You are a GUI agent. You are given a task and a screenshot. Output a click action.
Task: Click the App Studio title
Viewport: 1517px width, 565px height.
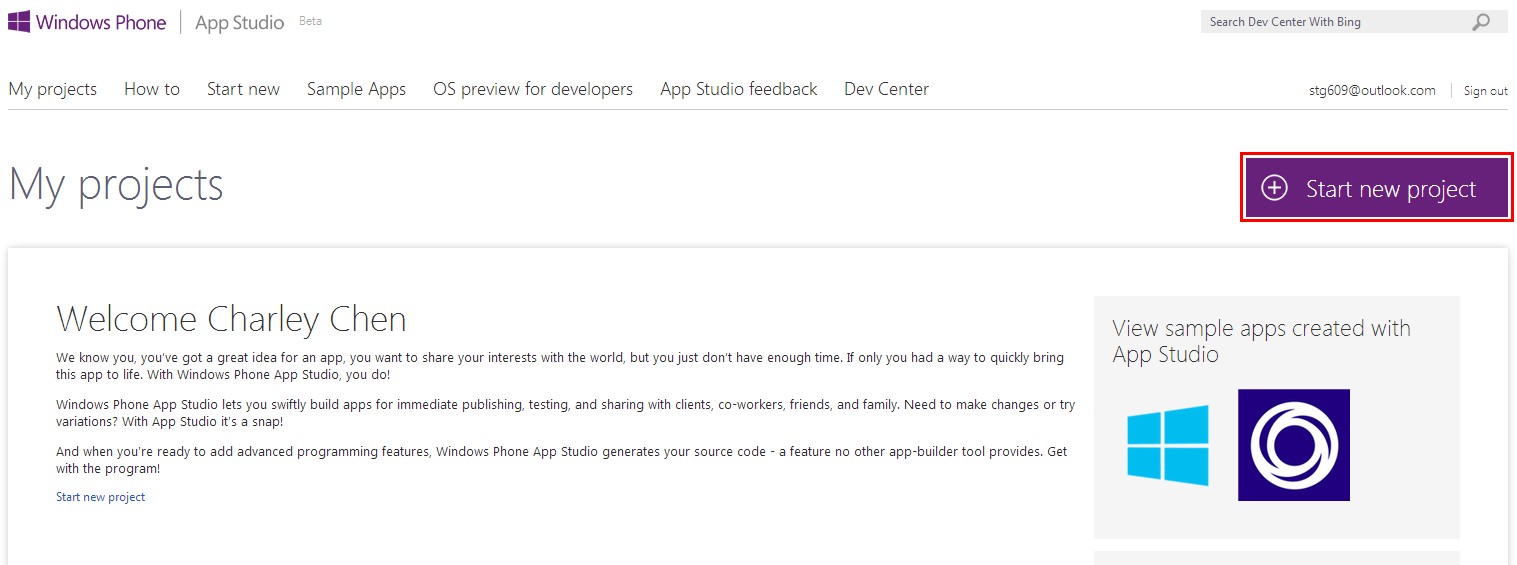point(239,22)
